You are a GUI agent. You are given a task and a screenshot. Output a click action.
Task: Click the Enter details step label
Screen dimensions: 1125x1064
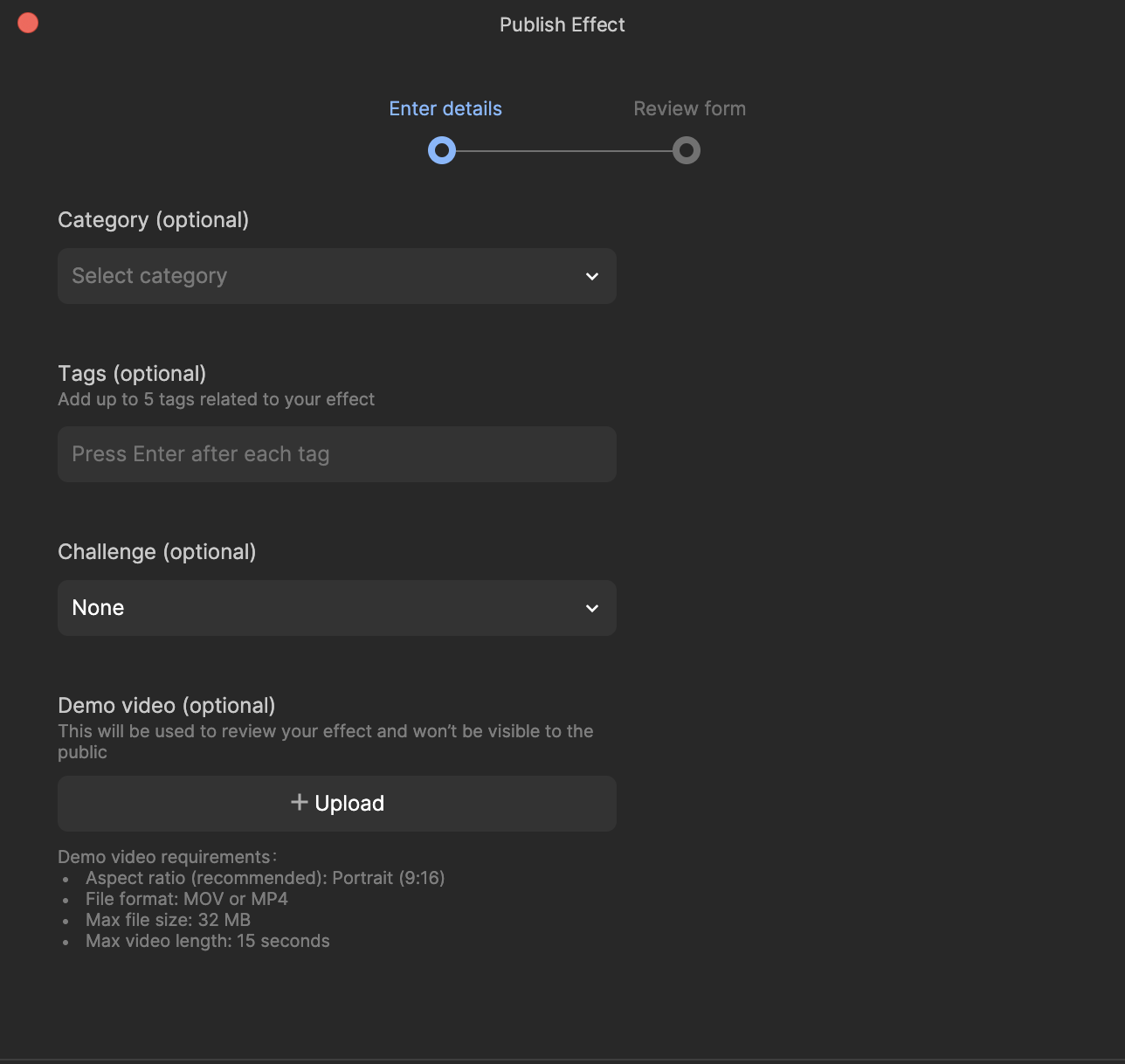tap(445, 108)
